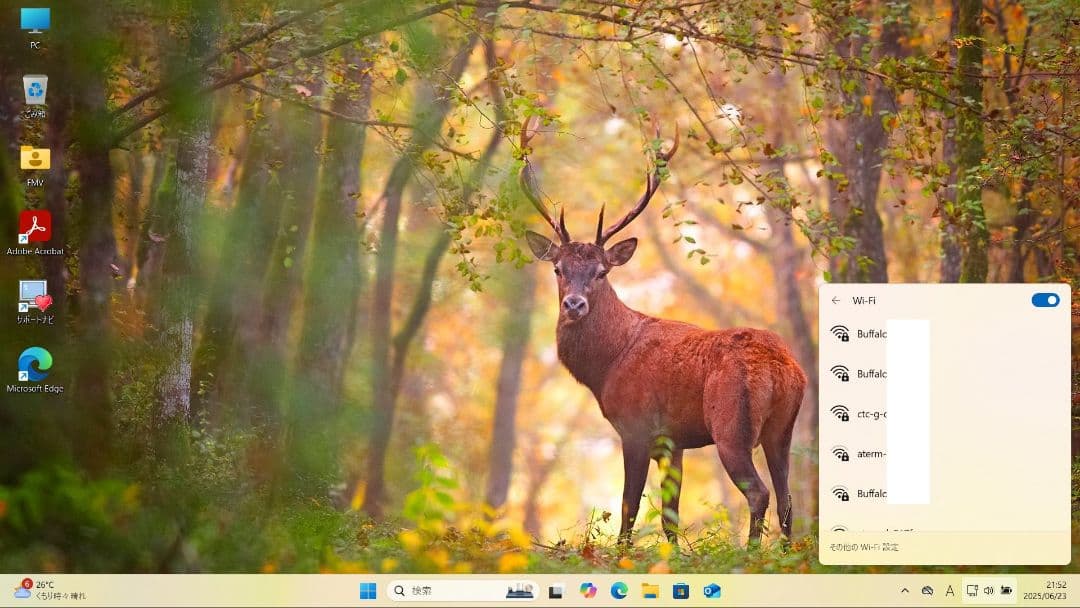Open the Start menu

(370, 590)
